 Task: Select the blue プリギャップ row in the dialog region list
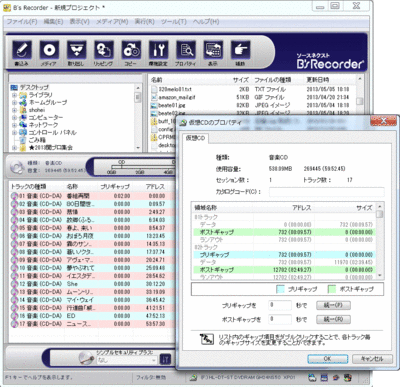(x=283, y=255)
